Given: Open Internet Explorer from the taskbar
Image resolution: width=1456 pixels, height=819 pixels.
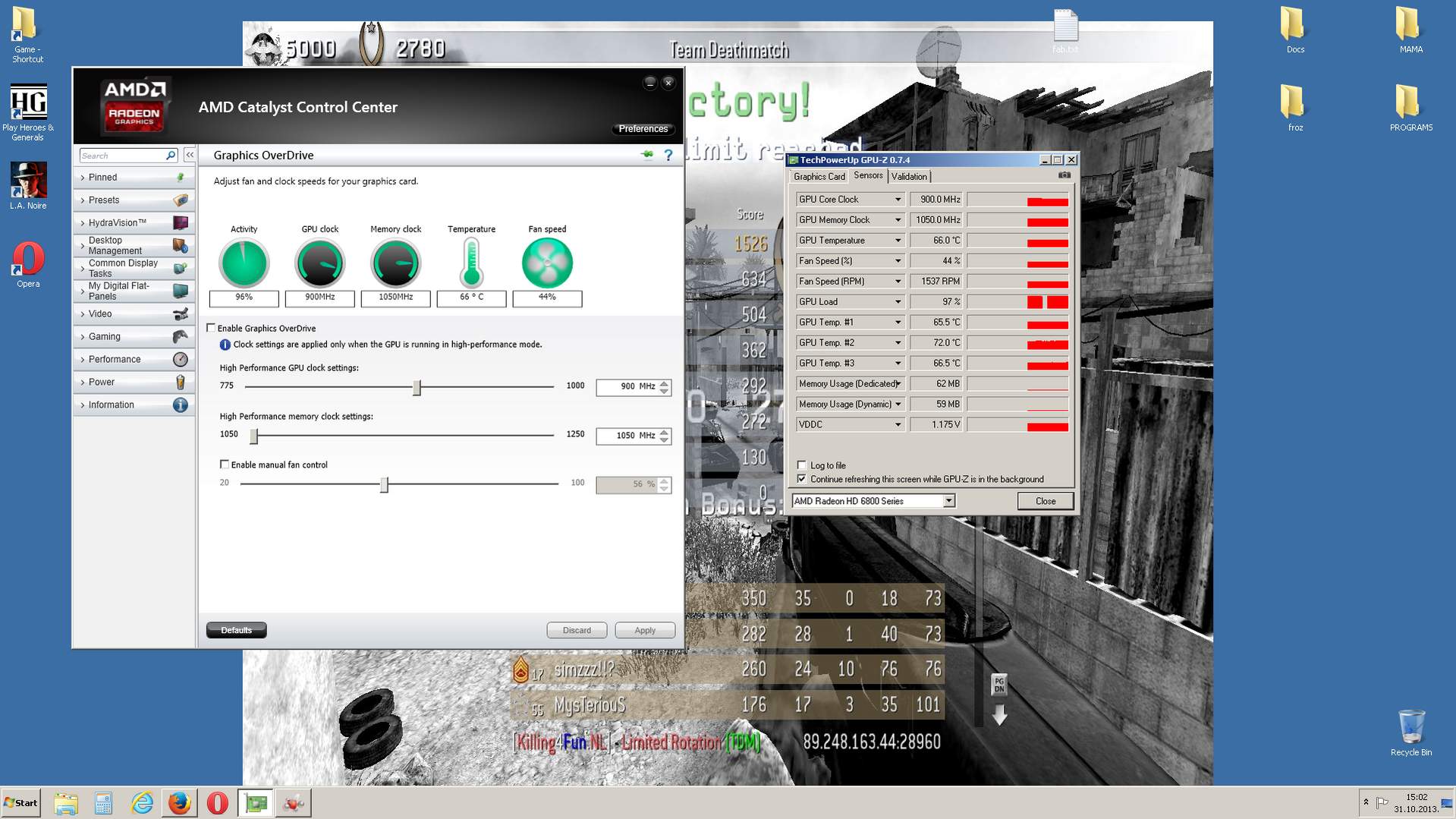Looking at the screenshot, I should [142, 803].
